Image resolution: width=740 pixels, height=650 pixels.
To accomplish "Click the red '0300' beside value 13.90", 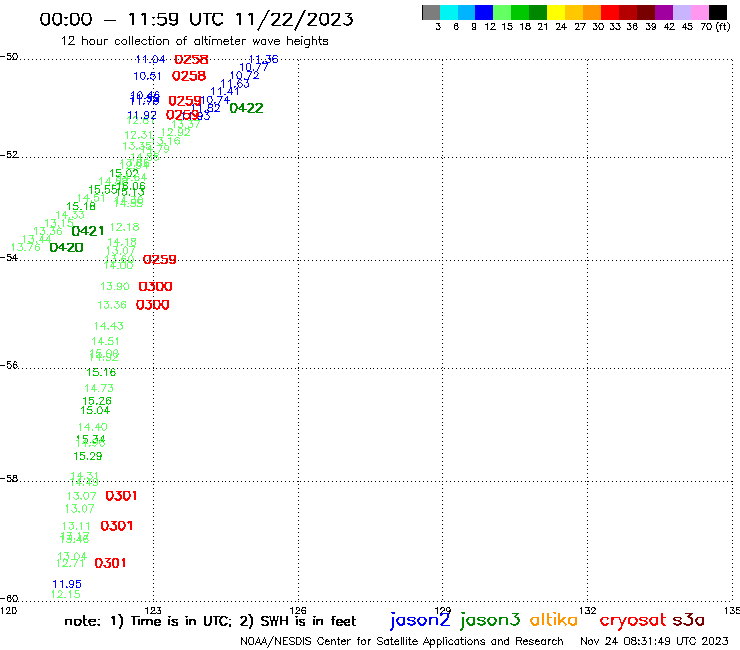I will coord(155,287).
